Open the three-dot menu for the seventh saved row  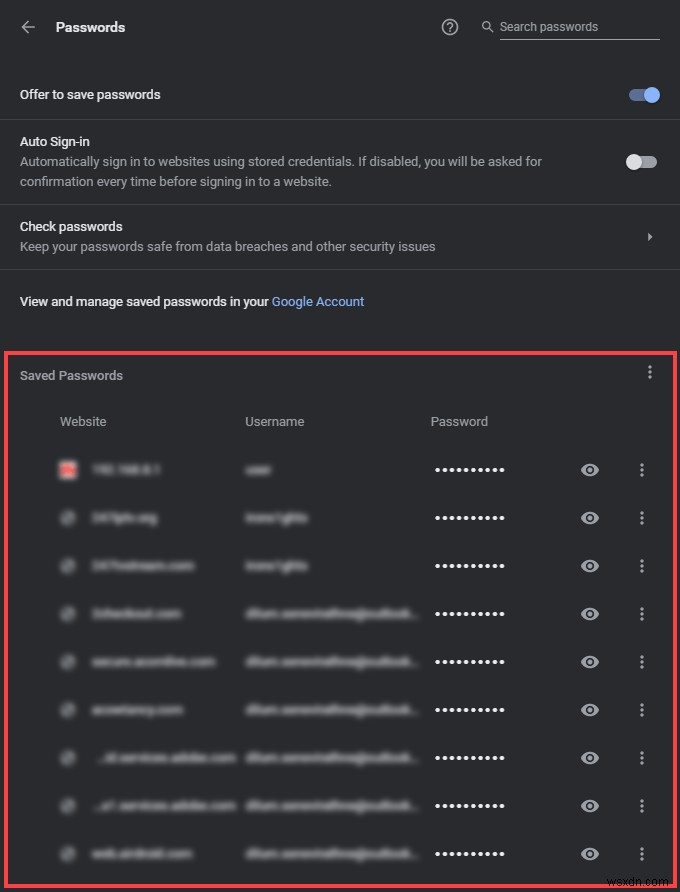642,758
